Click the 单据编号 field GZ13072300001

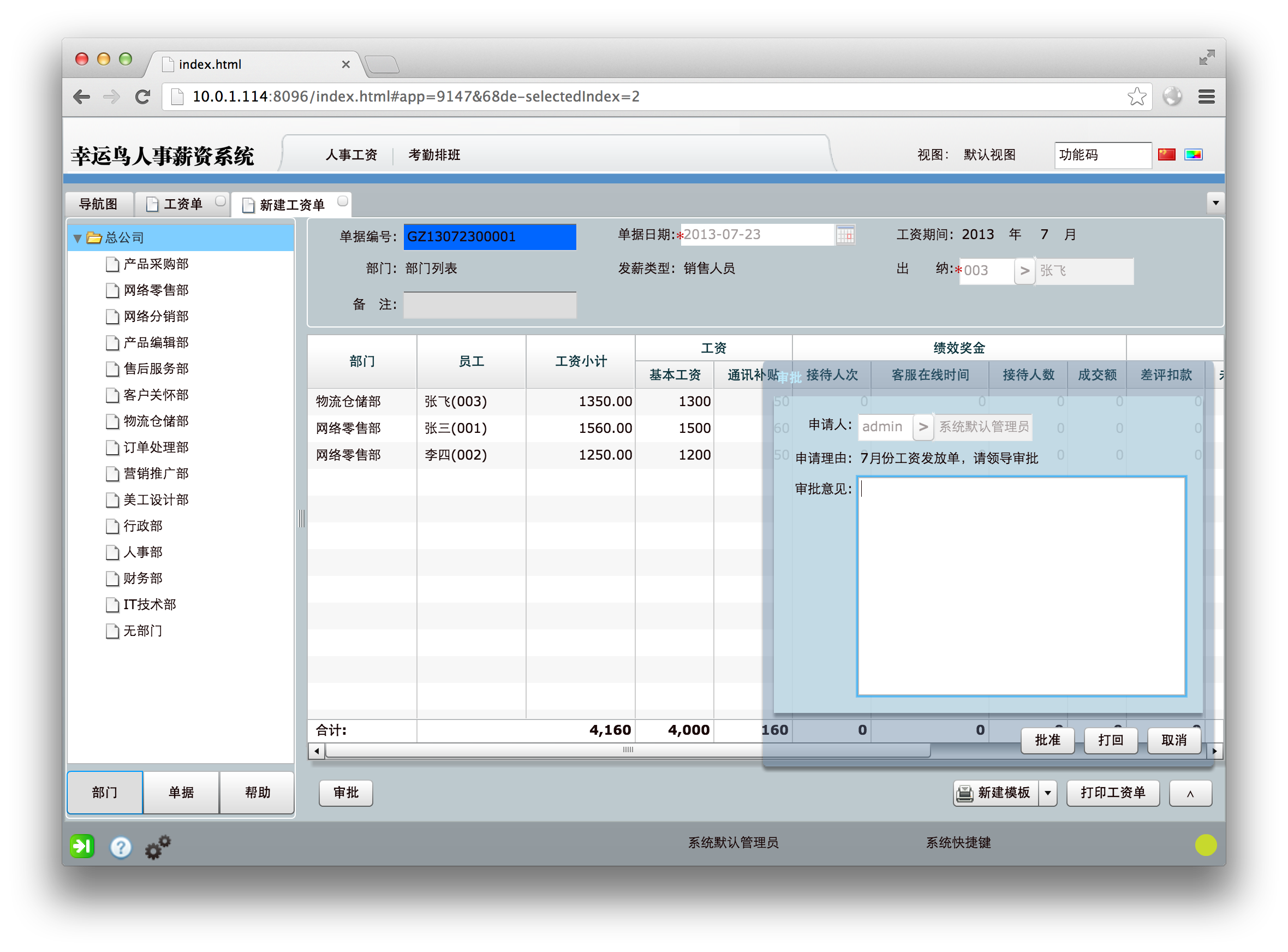point(490,237)
